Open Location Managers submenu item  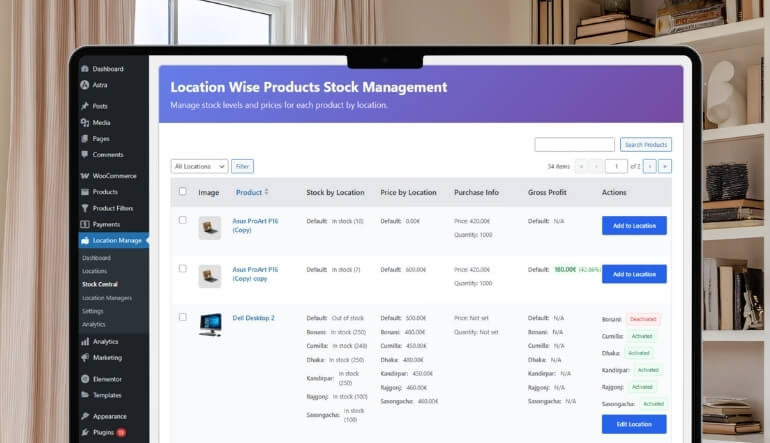click(107, 298)
